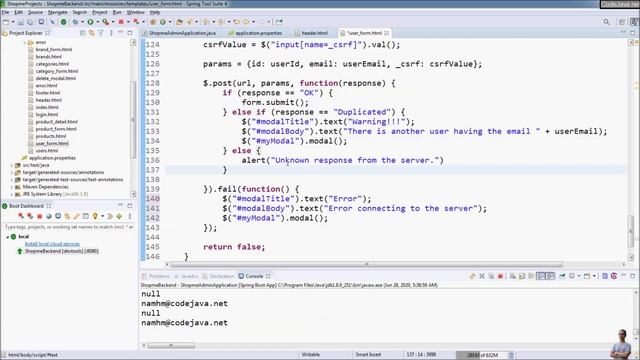640x360 pixels.
Task: Select delete_modal.html in Project Explorer
Action: pos(56,78)
